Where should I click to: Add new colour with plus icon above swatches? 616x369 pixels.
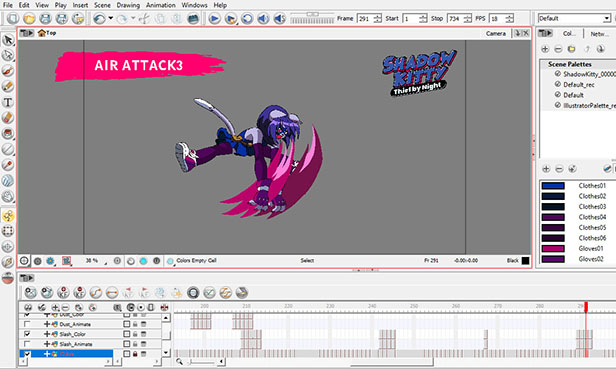pyautogui.click(x=546, y=169)
